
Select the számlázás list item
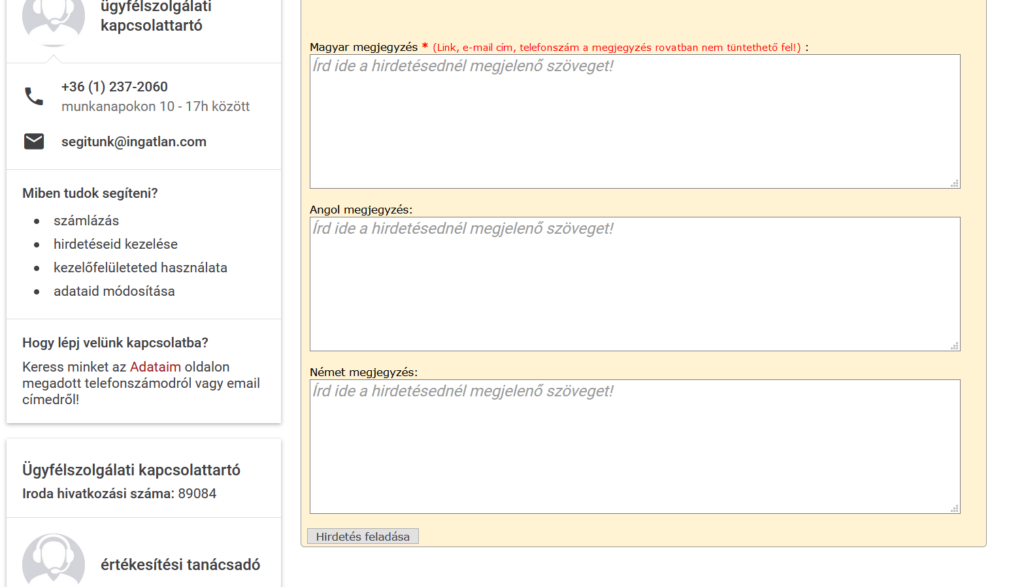pyautogui.click(x=86, y=220)
